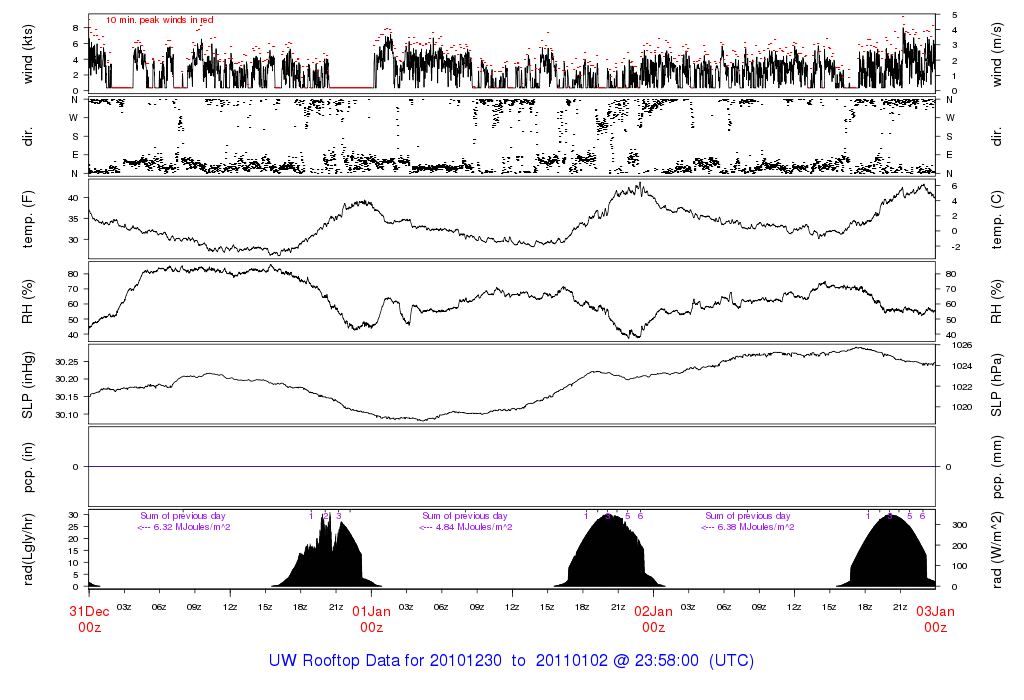The image size is (1024, 700).
Task: Click the 'temp. (C)' axis label
Action: pyautogui.click(x=997, y=219)
